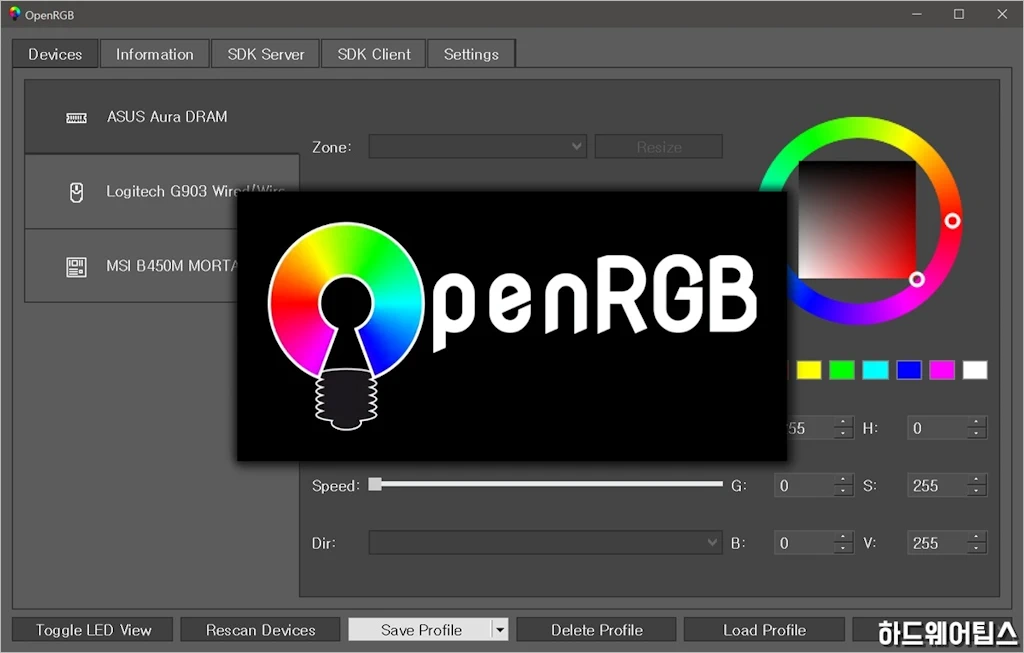Select the MSI B450M MORTAR device entry
This screenshot has width=1024, height=653.
pyautogui.click(x=131, y=266)
